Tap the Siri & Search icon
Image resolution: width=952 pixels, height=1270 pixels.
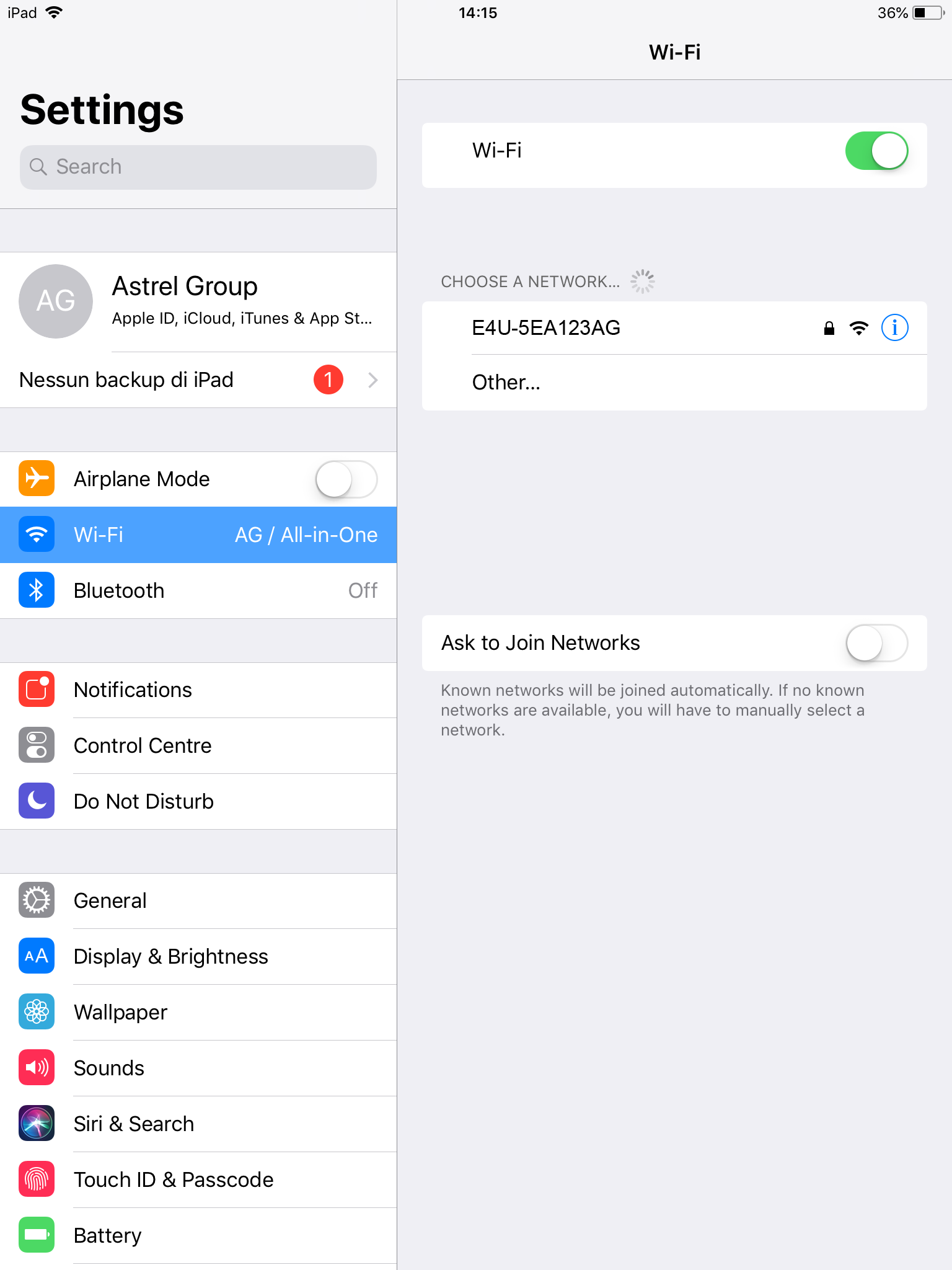[x=37, y=1124]
